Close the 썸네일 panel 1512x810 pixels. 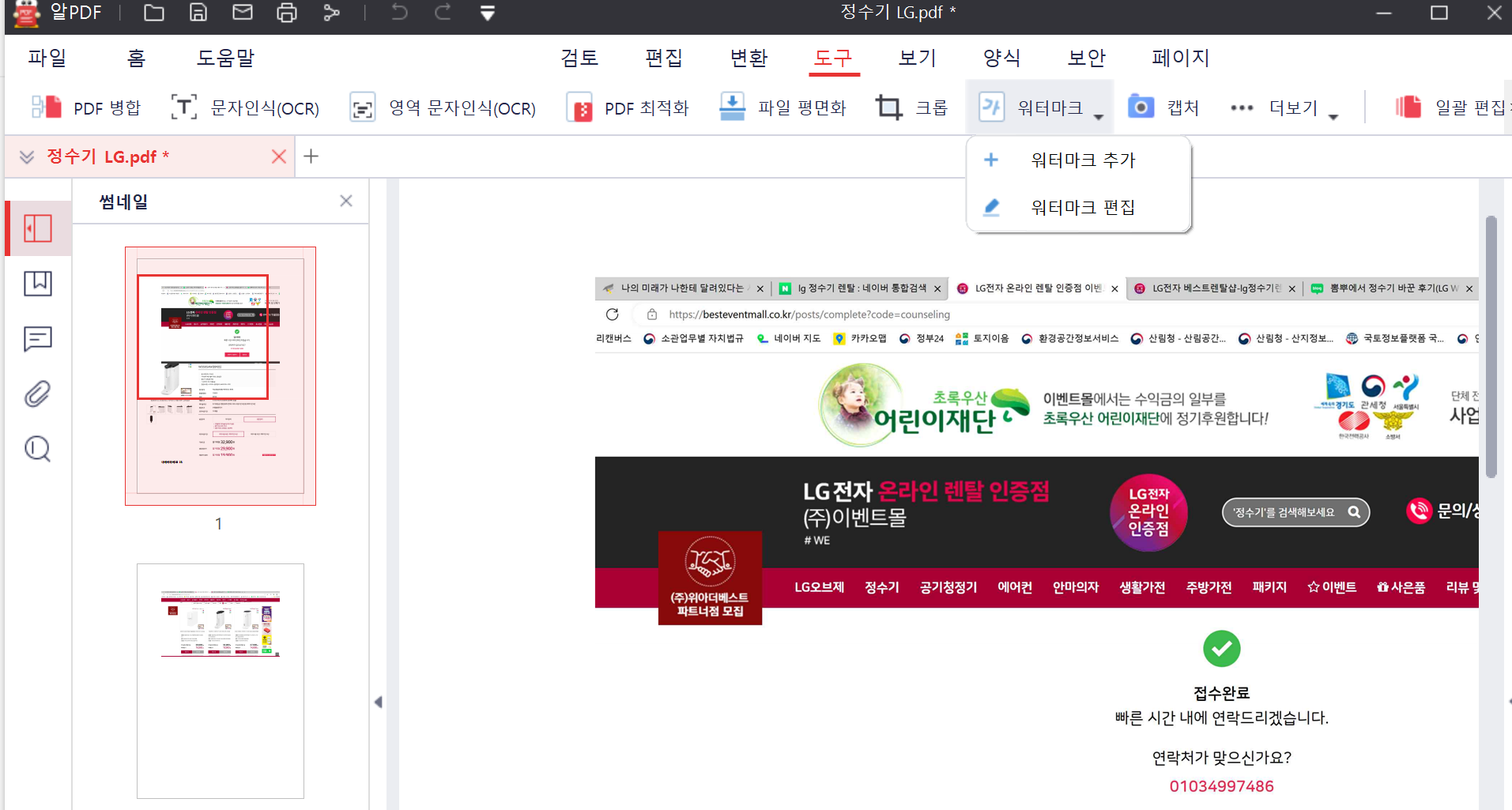coord(346,201)
